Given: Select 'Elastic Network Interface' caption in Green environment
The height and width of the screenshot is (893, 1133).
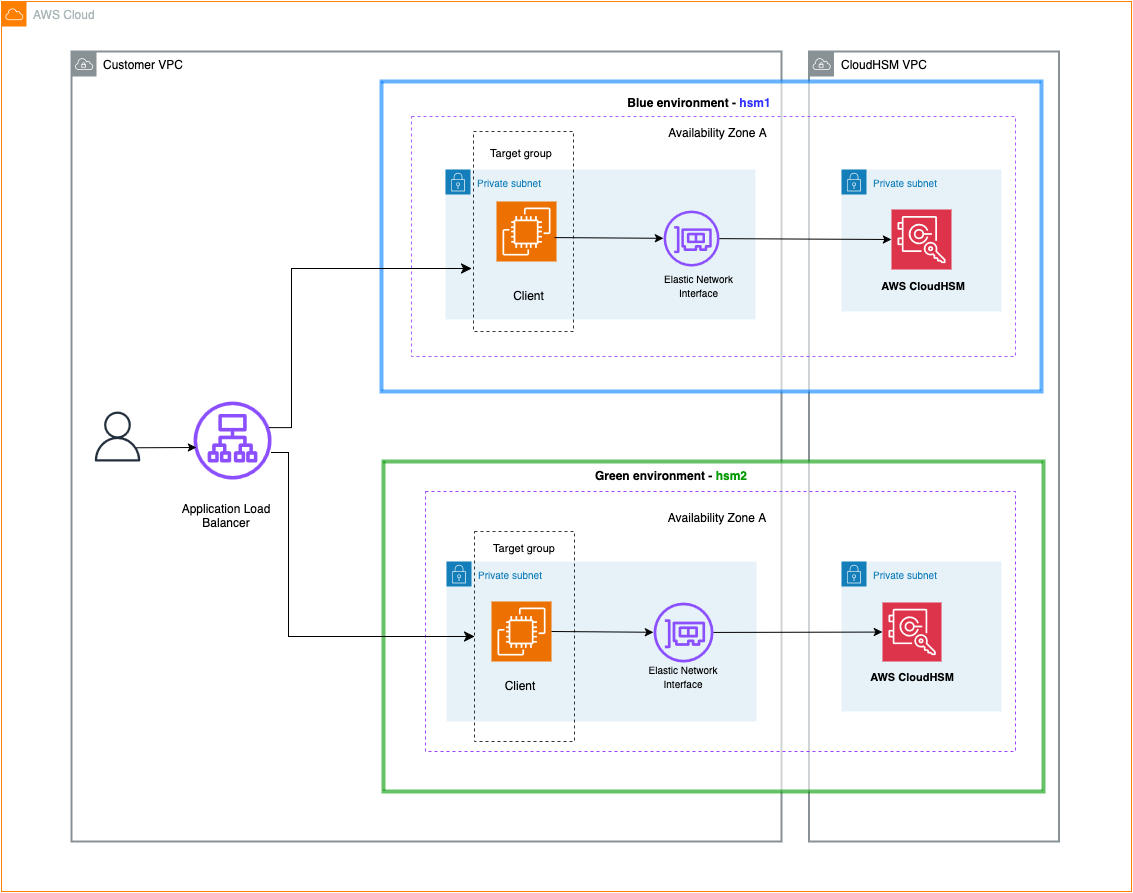Looking at the screenshot, I should [683, 677].
